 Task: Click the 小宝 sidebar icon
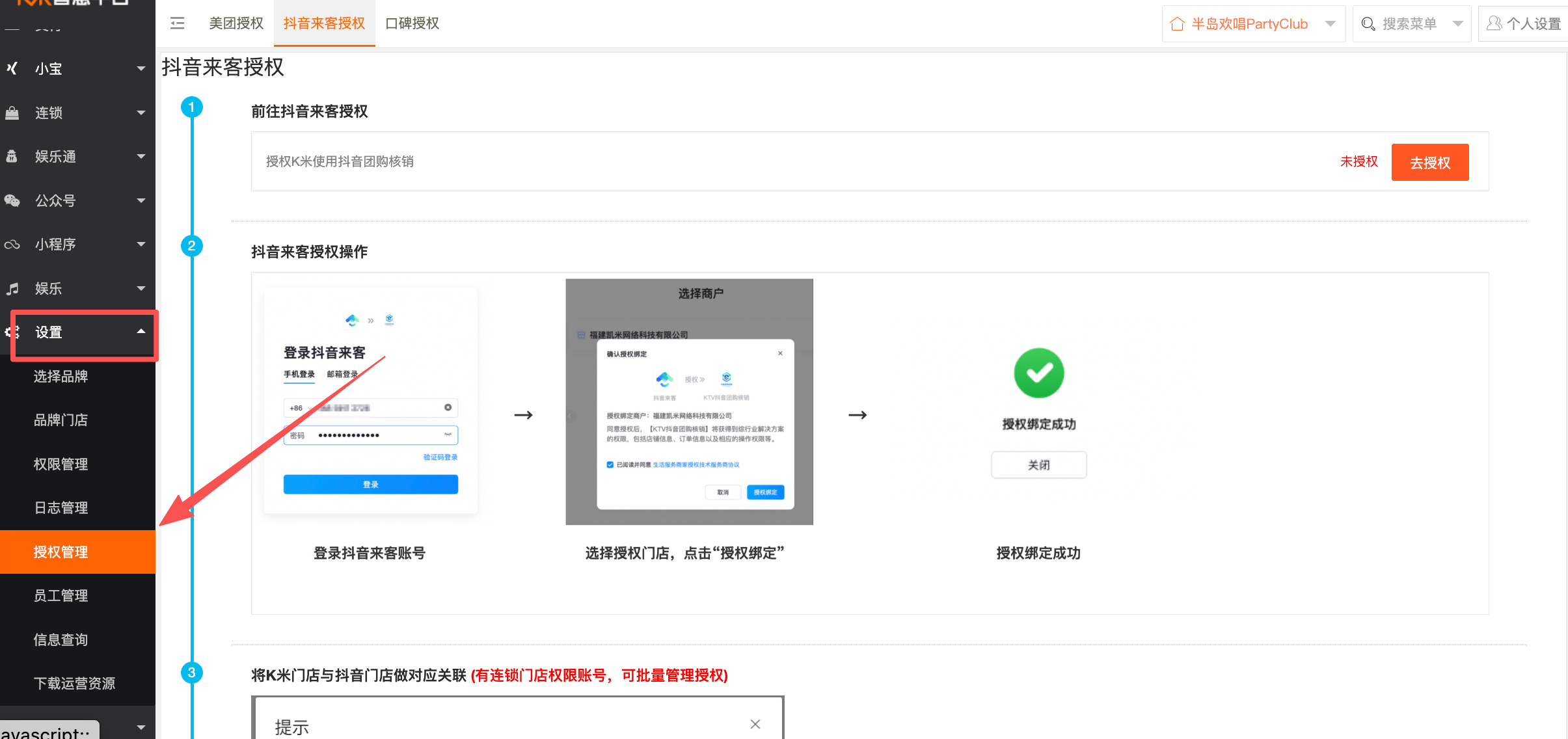pyautogui.click(x=12, y=68)
